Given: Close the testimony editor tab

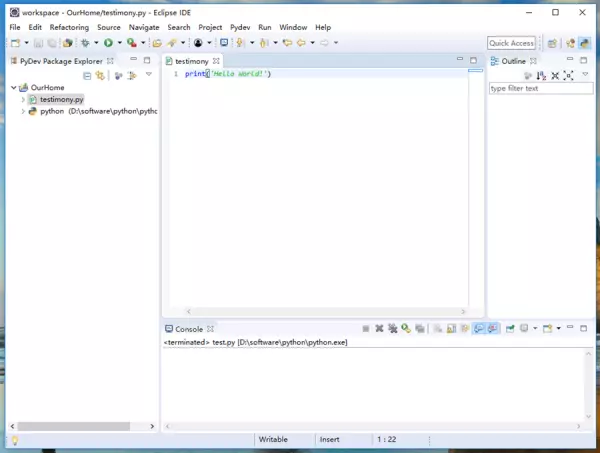Looking at the screenshot, I should (x=216, y=61).
